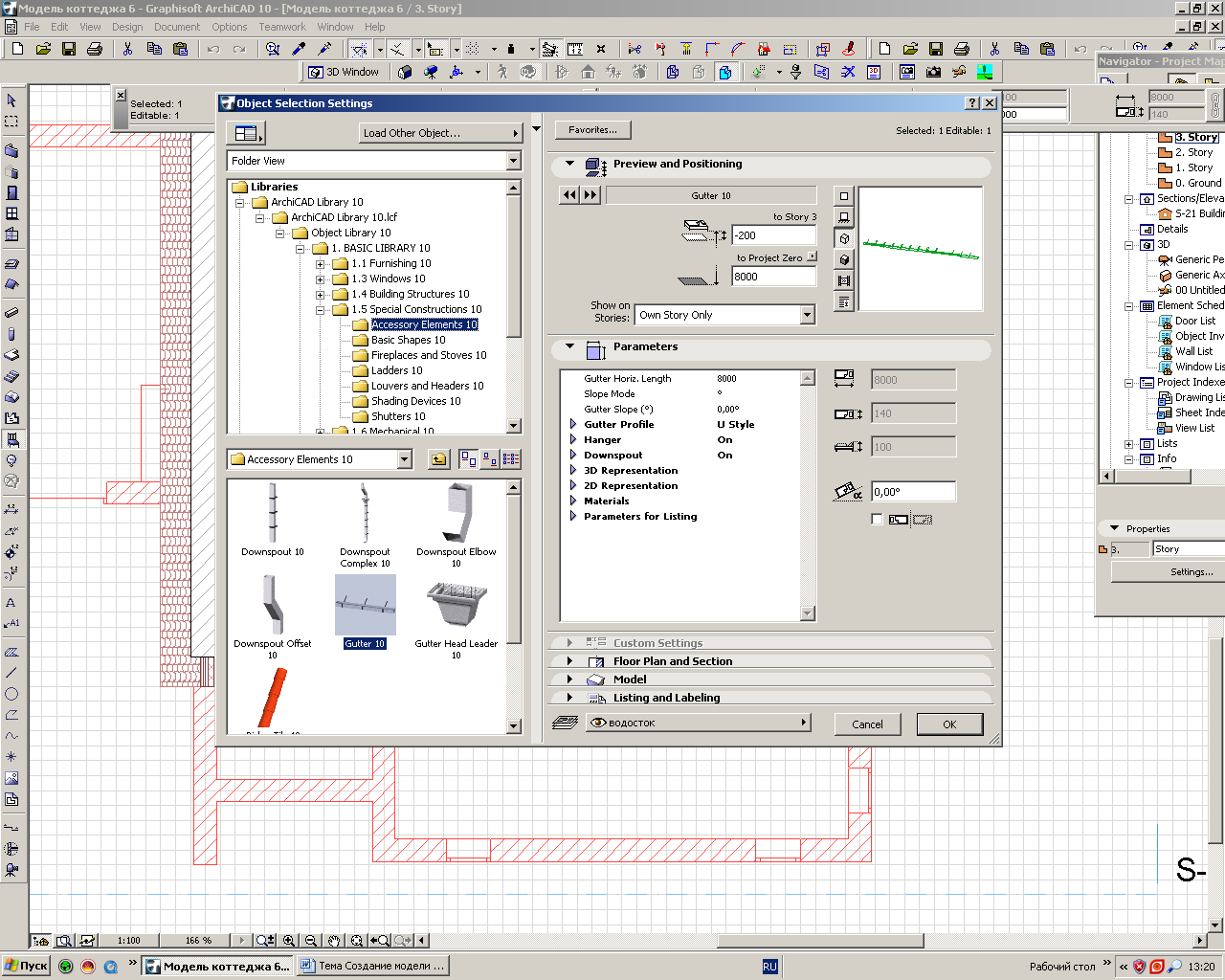Viewport: 1225px width, 980px height.
Task: Click the parameters list scrollbar
Action: tap(808, 496)
